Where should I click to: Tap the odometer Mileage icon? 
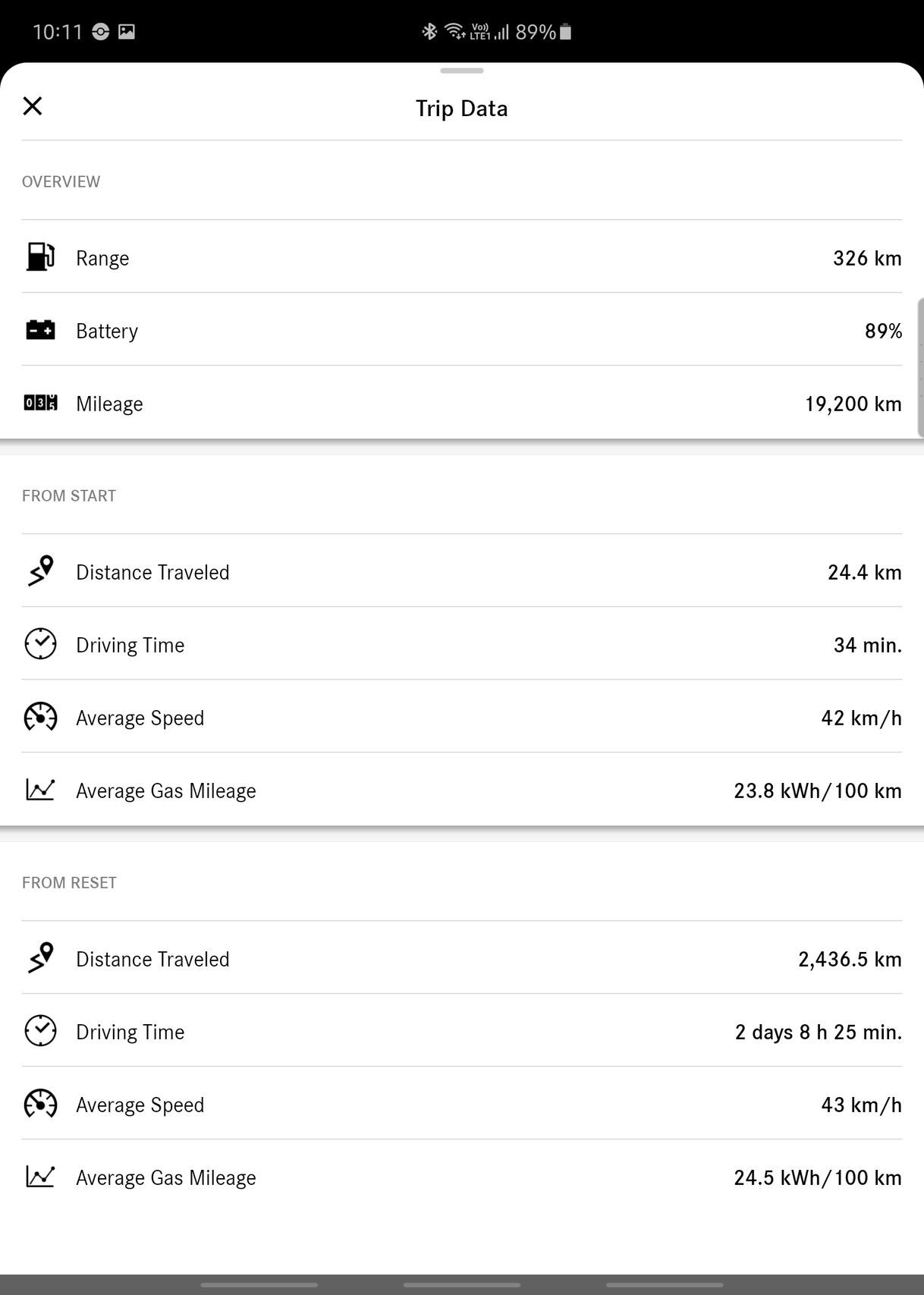point(40,403)
